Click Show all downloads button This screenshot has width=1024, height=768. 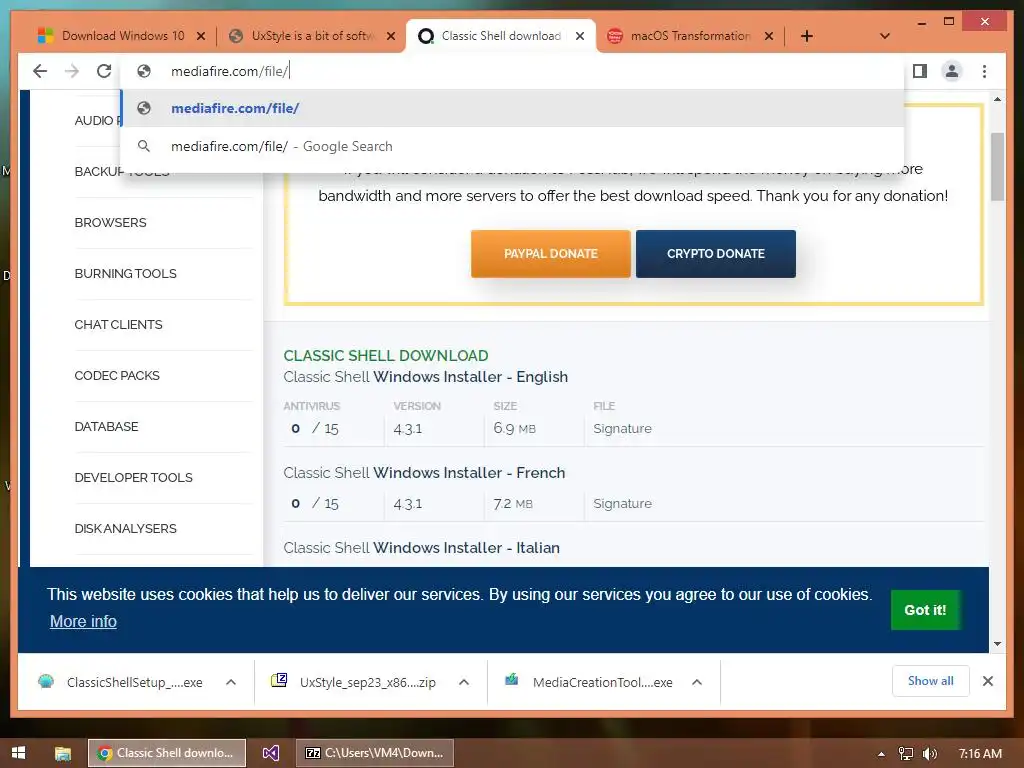(931, 681)
